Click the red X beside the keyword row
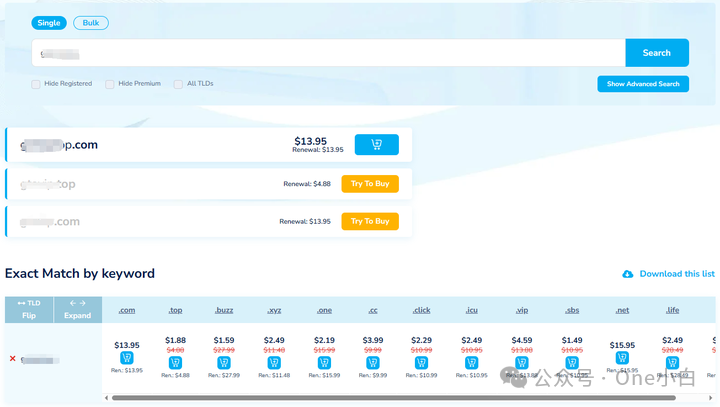 [13, 358]
